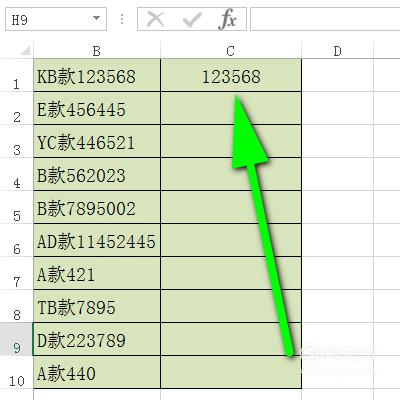400x400 pixels.
Task: Select cell containing D款223789
Action: [x=97, y=339]
